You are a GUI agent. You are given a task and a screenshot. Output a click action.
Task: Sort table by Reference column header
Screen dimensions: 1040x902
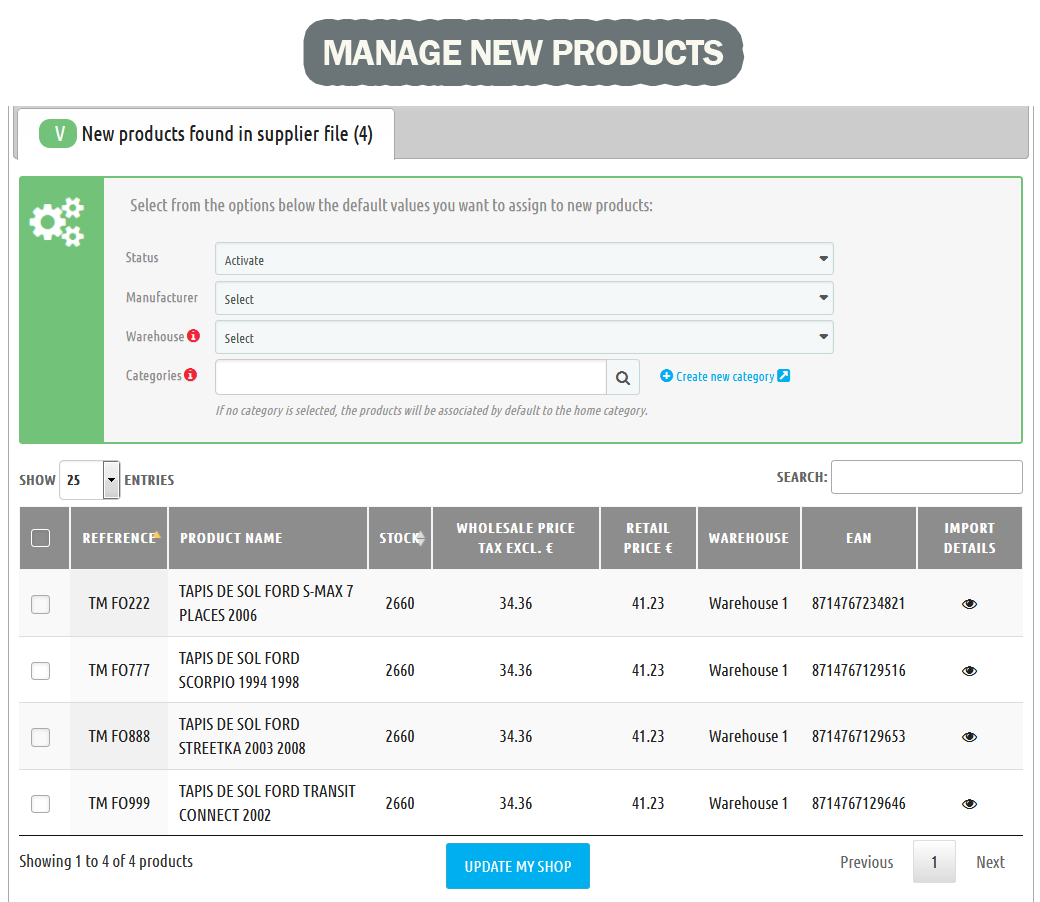tap(120, 538)
